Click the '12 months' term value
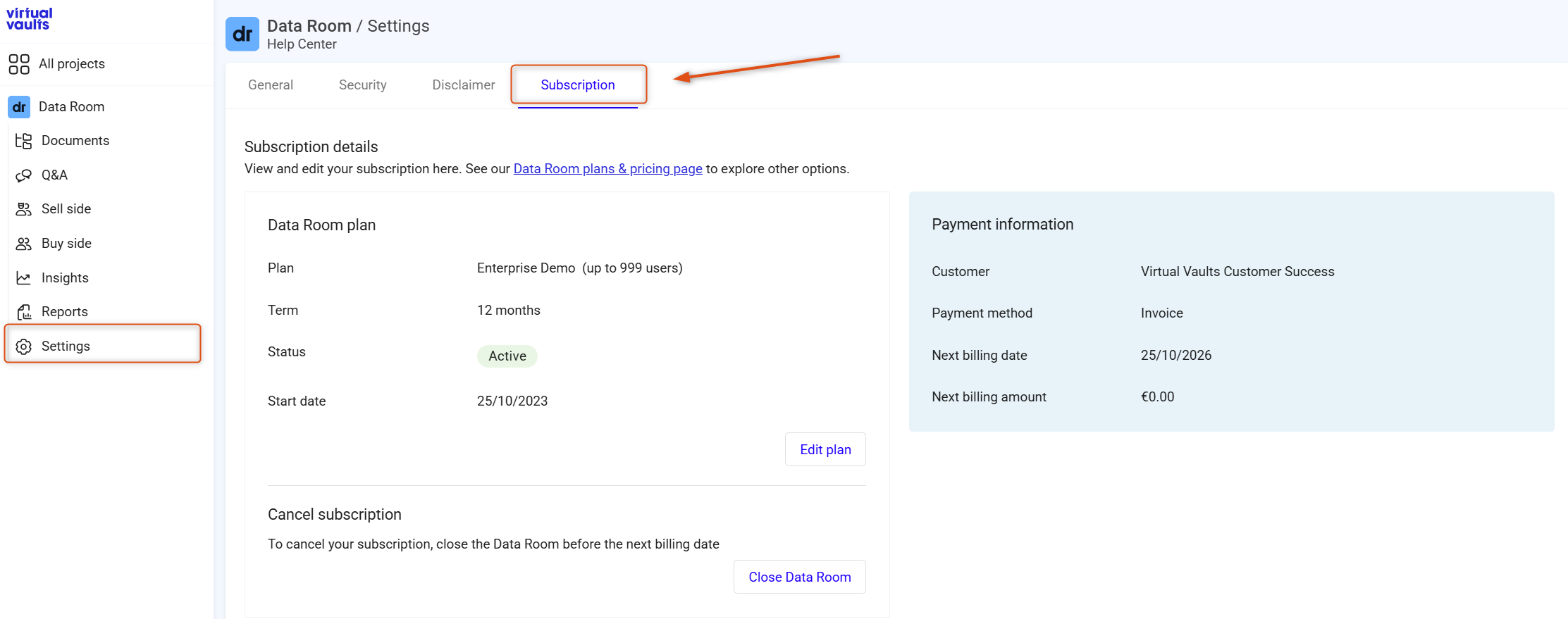The height and width of the screenshot is (619, 1568). 509,311
